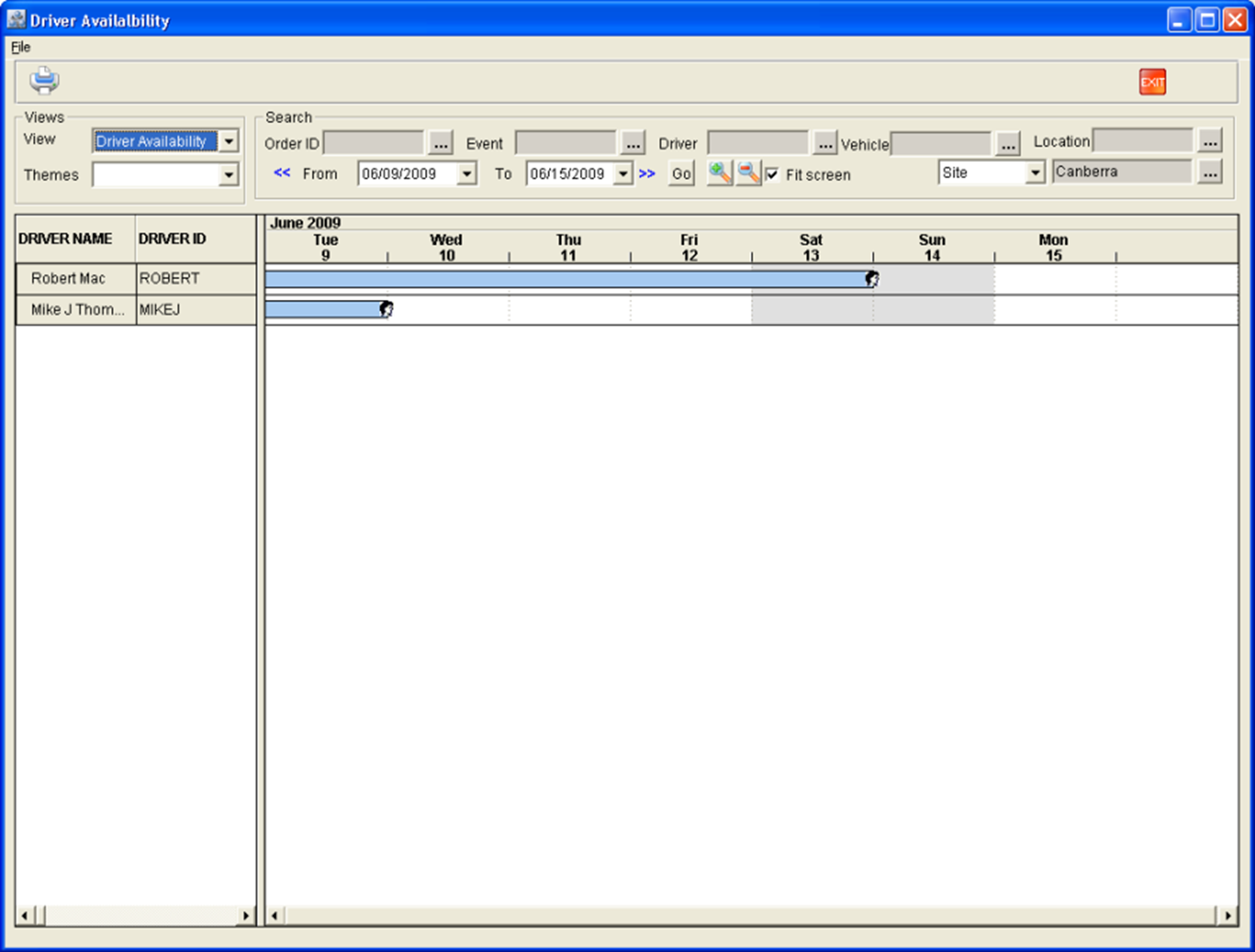Click the DRIVER ID column header
1255x952 pixels.
[x=196, y=239]
